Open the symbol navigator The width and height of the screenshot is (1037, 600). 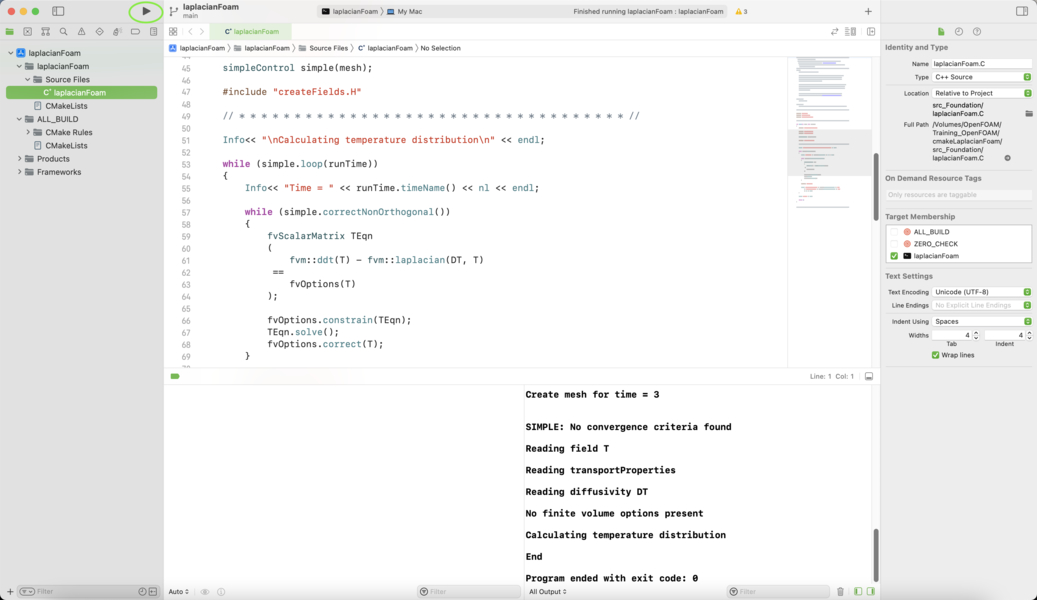coord(46,32)
